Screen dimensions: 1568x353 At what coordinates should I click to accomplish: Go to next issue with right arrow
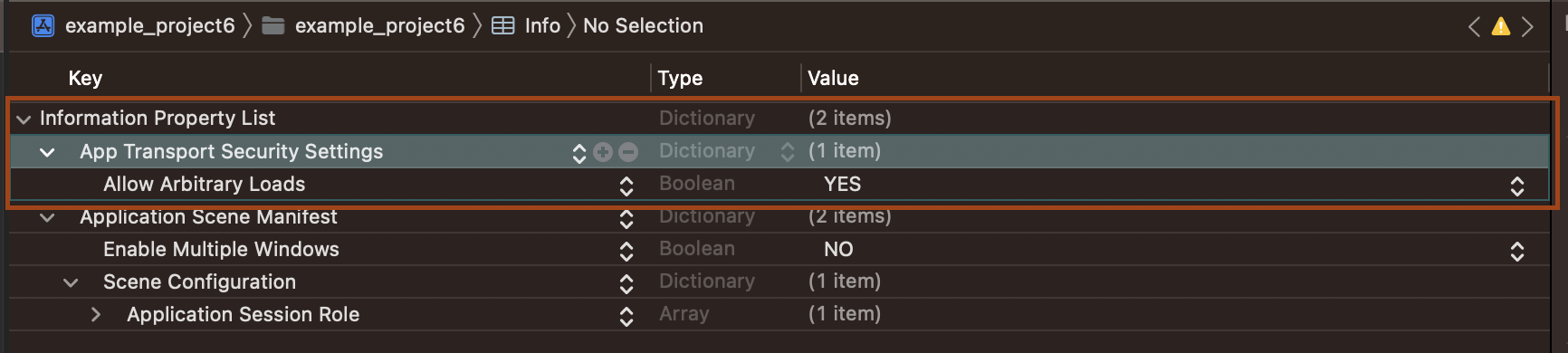click(1528, 26)
